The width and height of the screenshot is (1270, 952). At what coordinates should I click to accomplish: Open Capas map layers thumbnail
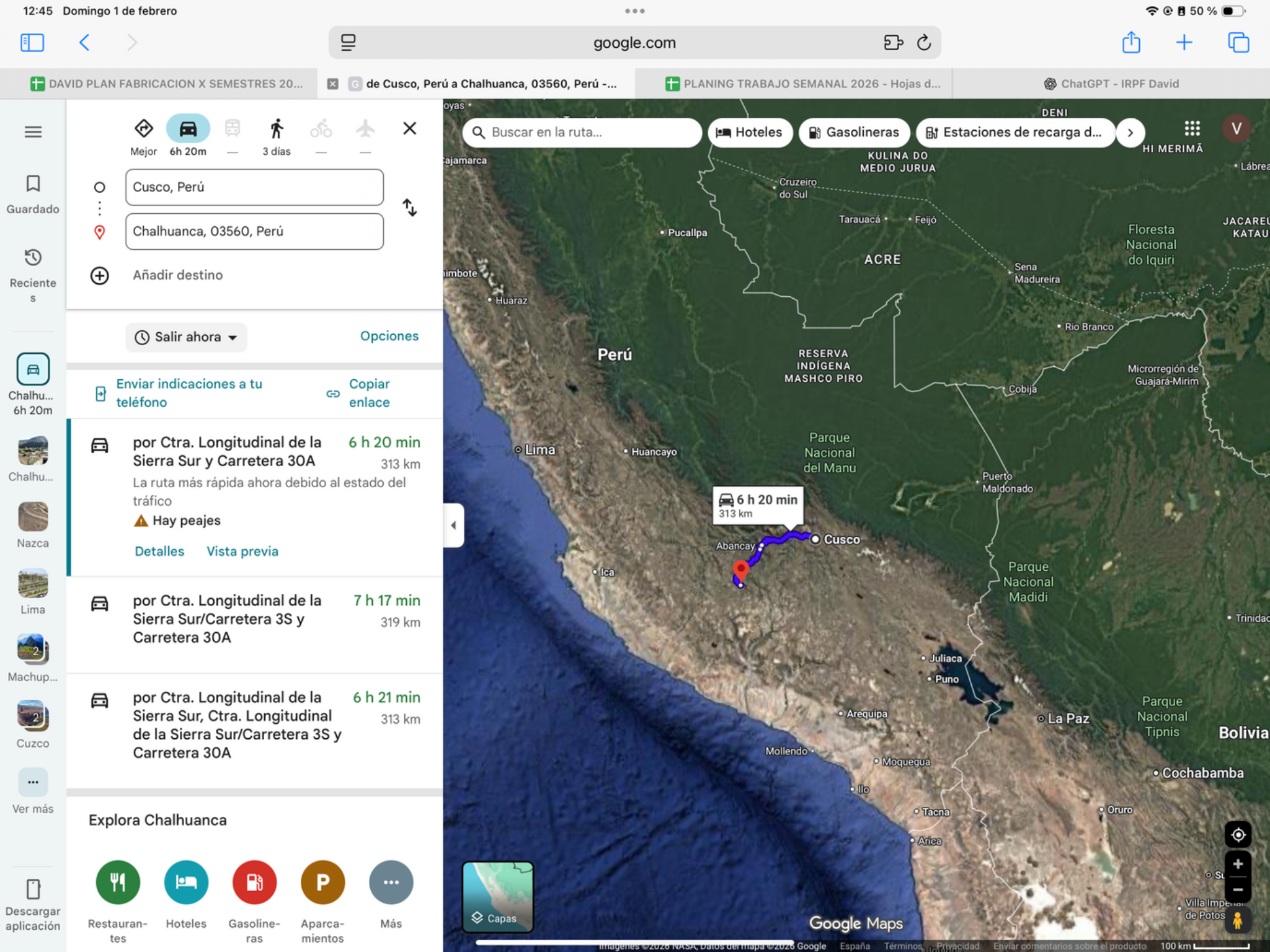coord(497,897)
